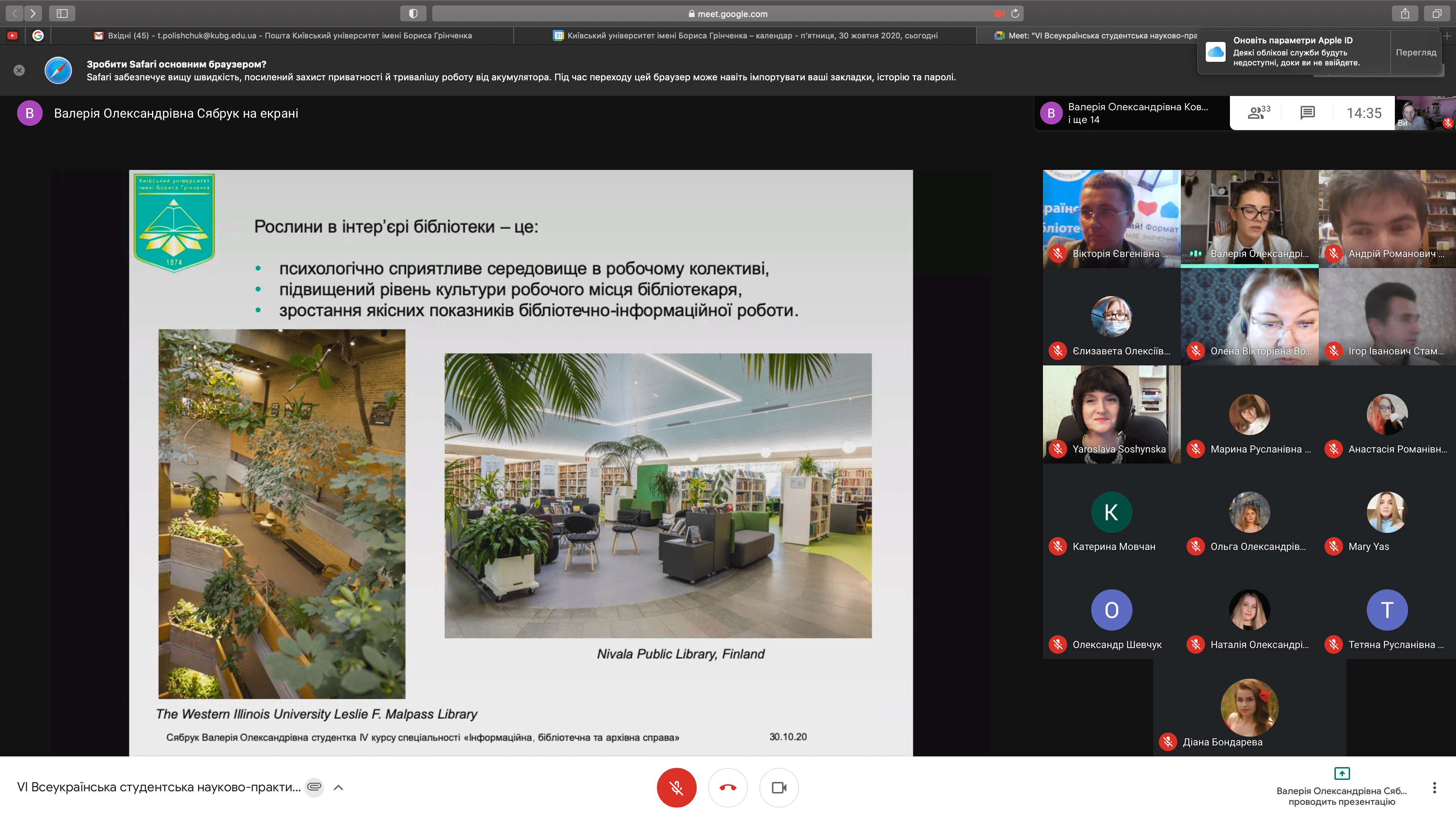Switch to the Google Calendar tab

[745, 36]
